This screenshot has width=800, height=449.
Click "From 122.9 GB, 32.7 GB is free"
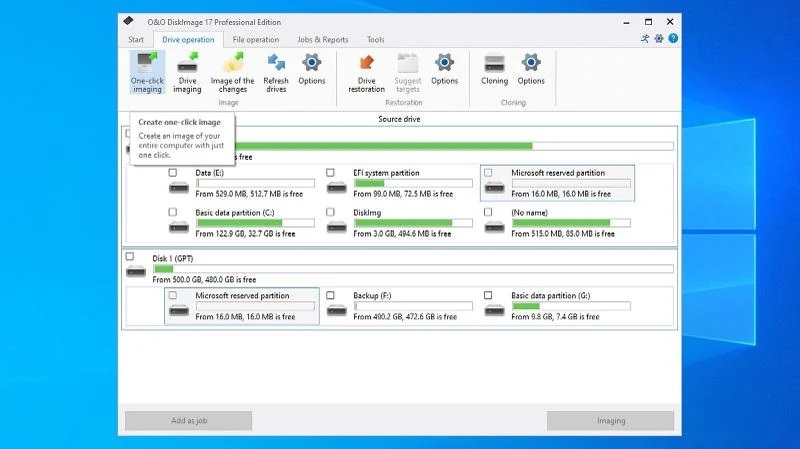245,234
